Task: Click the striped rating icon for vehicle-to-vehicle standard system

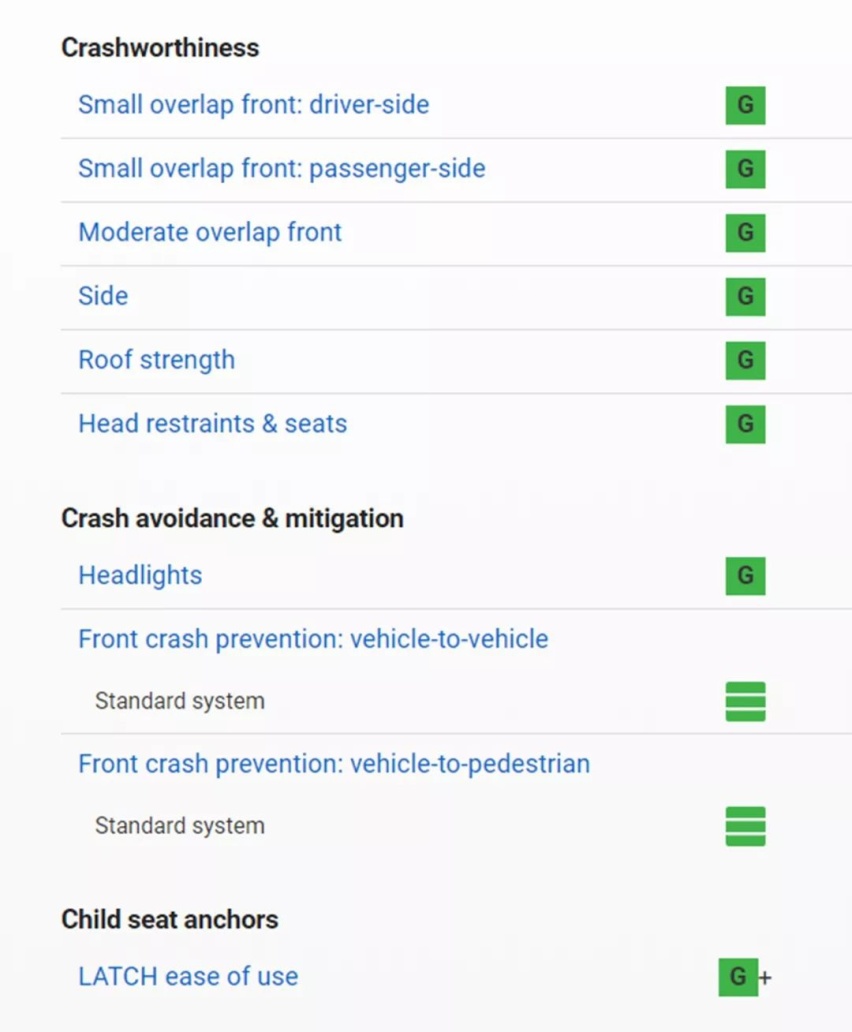Action: [745, 702]
